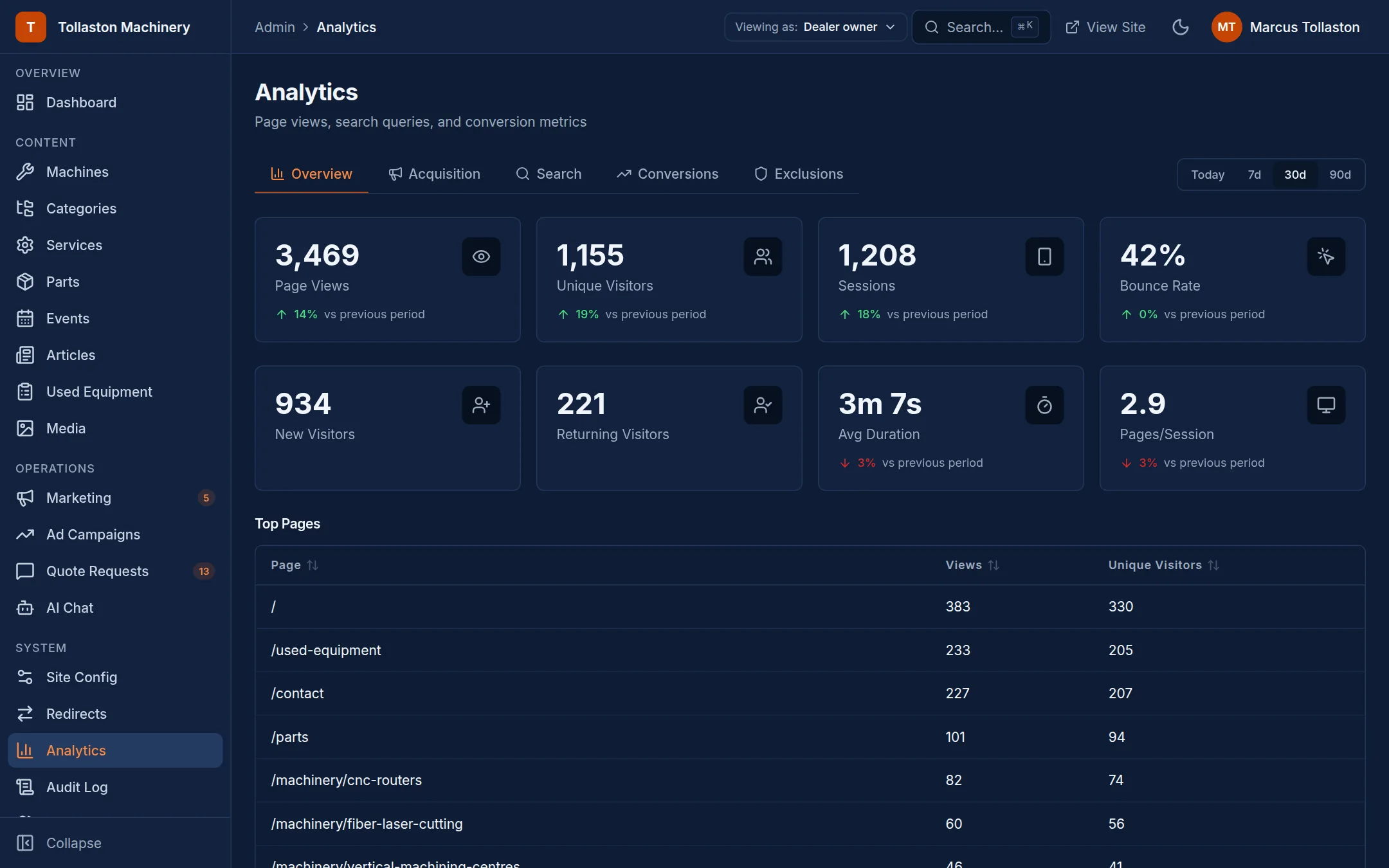
Task: Click the 383 views value for home page
Action: coord(958,606)
